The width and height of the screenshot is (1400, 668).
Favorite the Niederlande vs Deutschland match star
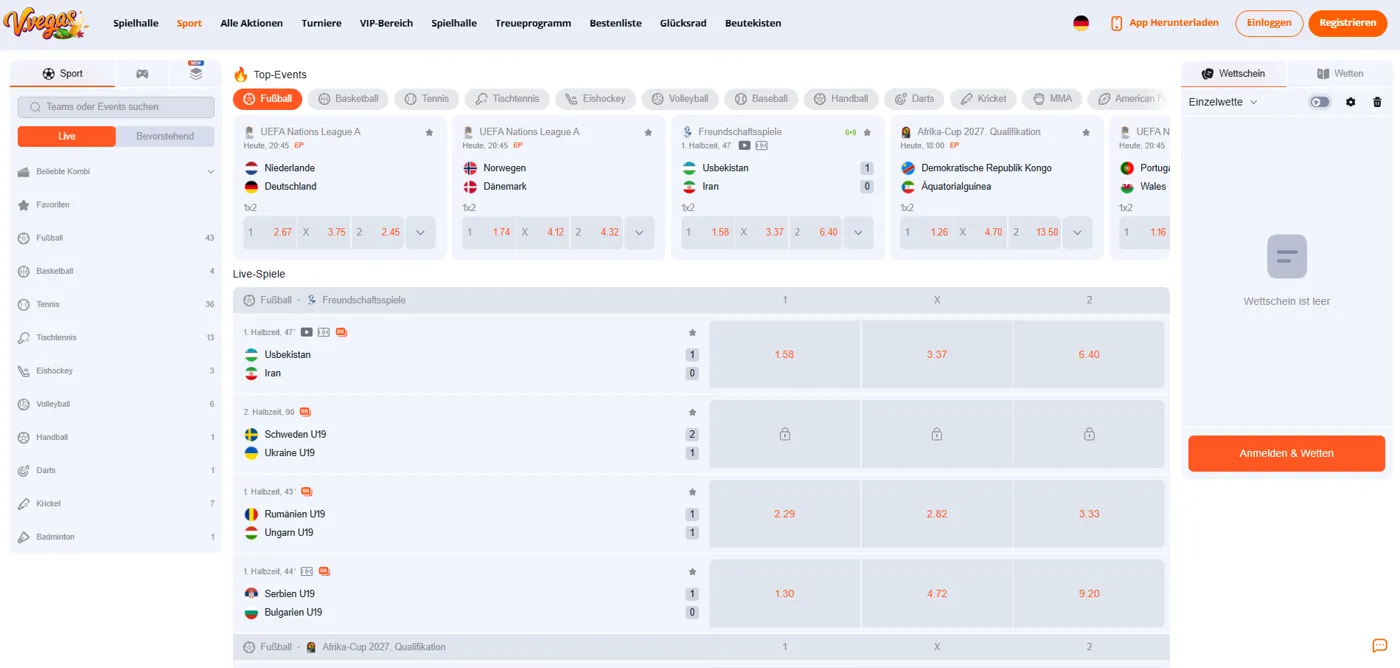tap(429, 132)
